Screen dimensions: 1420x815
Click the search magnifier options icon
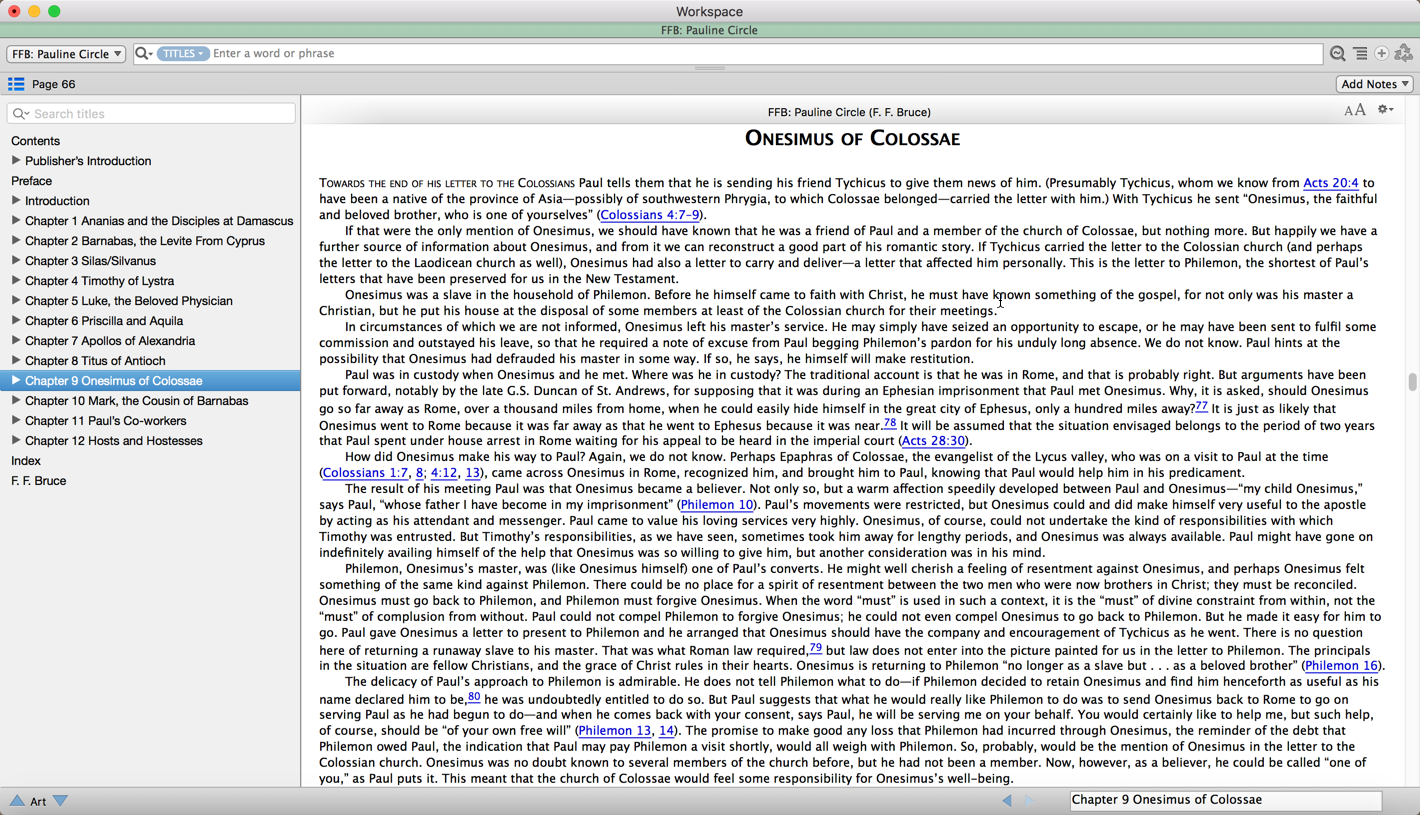pos(144,54)
